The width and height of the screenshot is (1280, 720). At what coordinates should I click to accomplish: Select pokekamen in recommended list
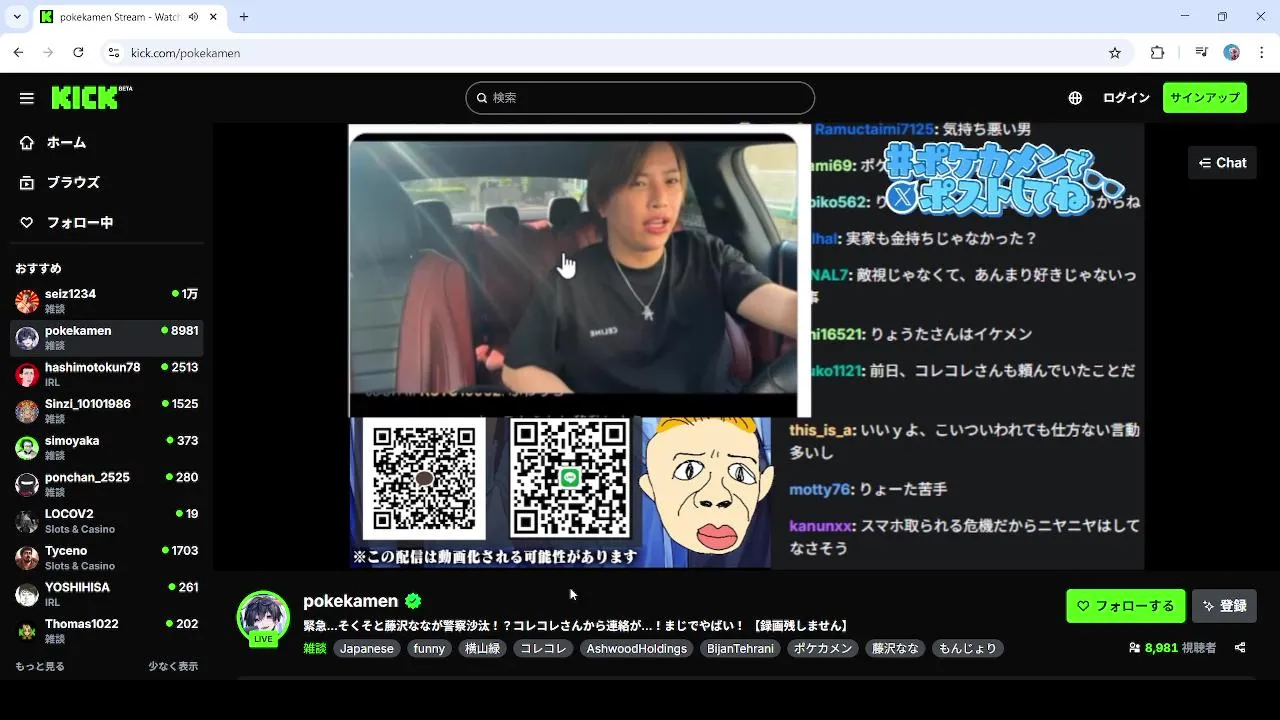coord(106,338)
